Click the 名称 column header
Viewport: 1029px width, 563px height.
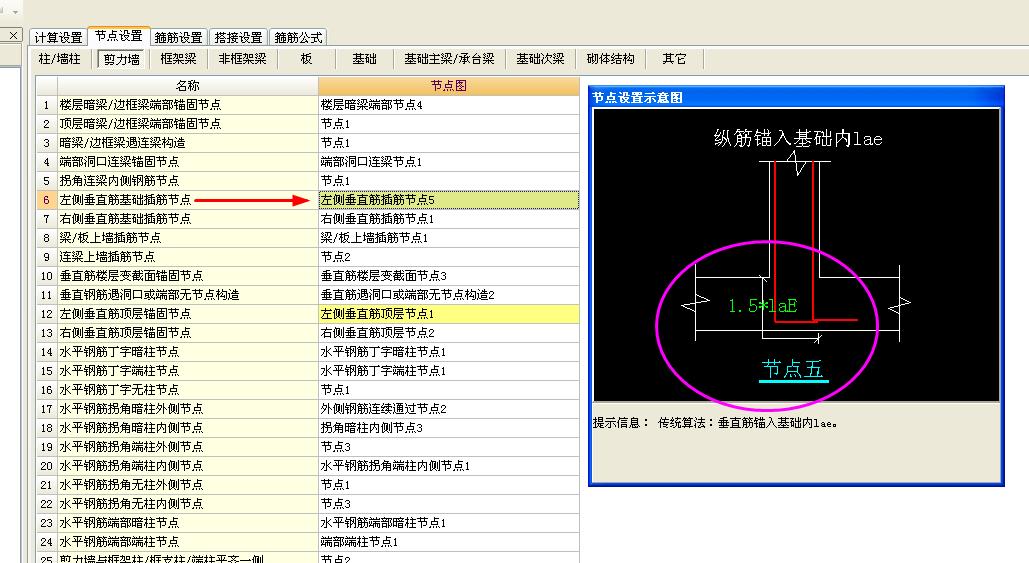(188, 86)
